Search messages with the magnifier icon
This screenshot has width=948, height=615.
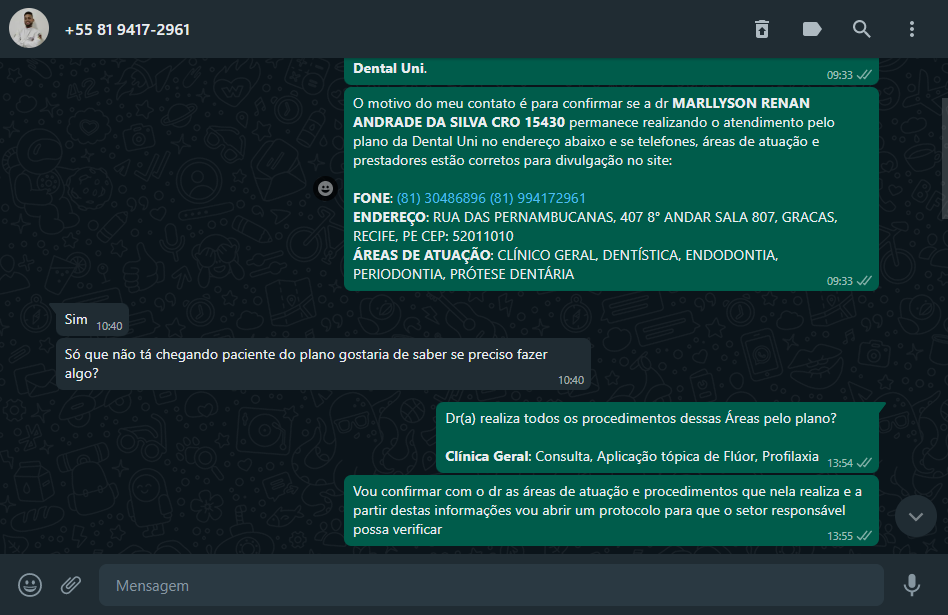pos(862,29)
